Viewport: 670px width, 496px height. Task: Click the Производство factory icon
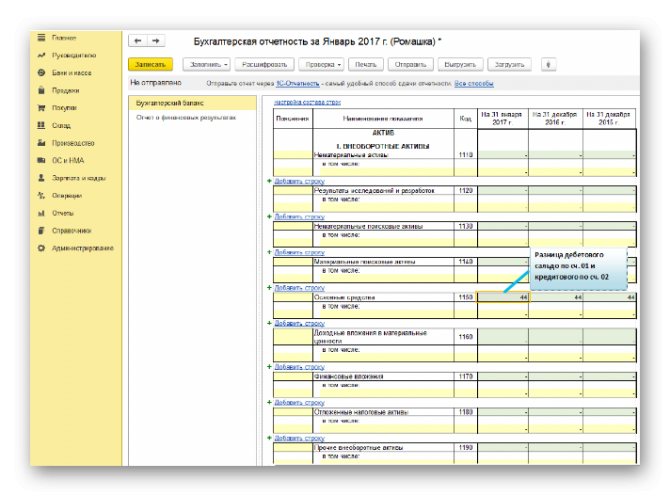pyautogui.click(x=41, y=143)
